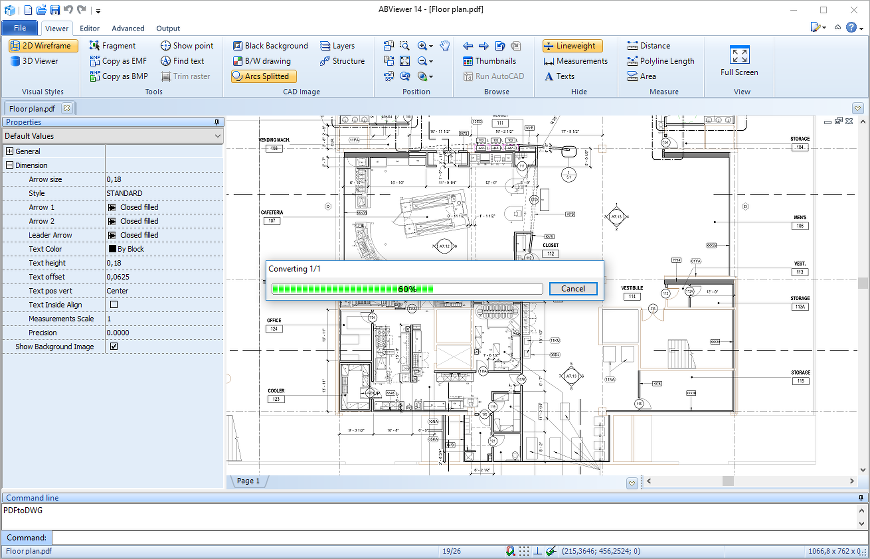Viewport: 870px width, 559px height.
Task: Click the 3D Viewer visual style
Action: click(x=34, y=61)
